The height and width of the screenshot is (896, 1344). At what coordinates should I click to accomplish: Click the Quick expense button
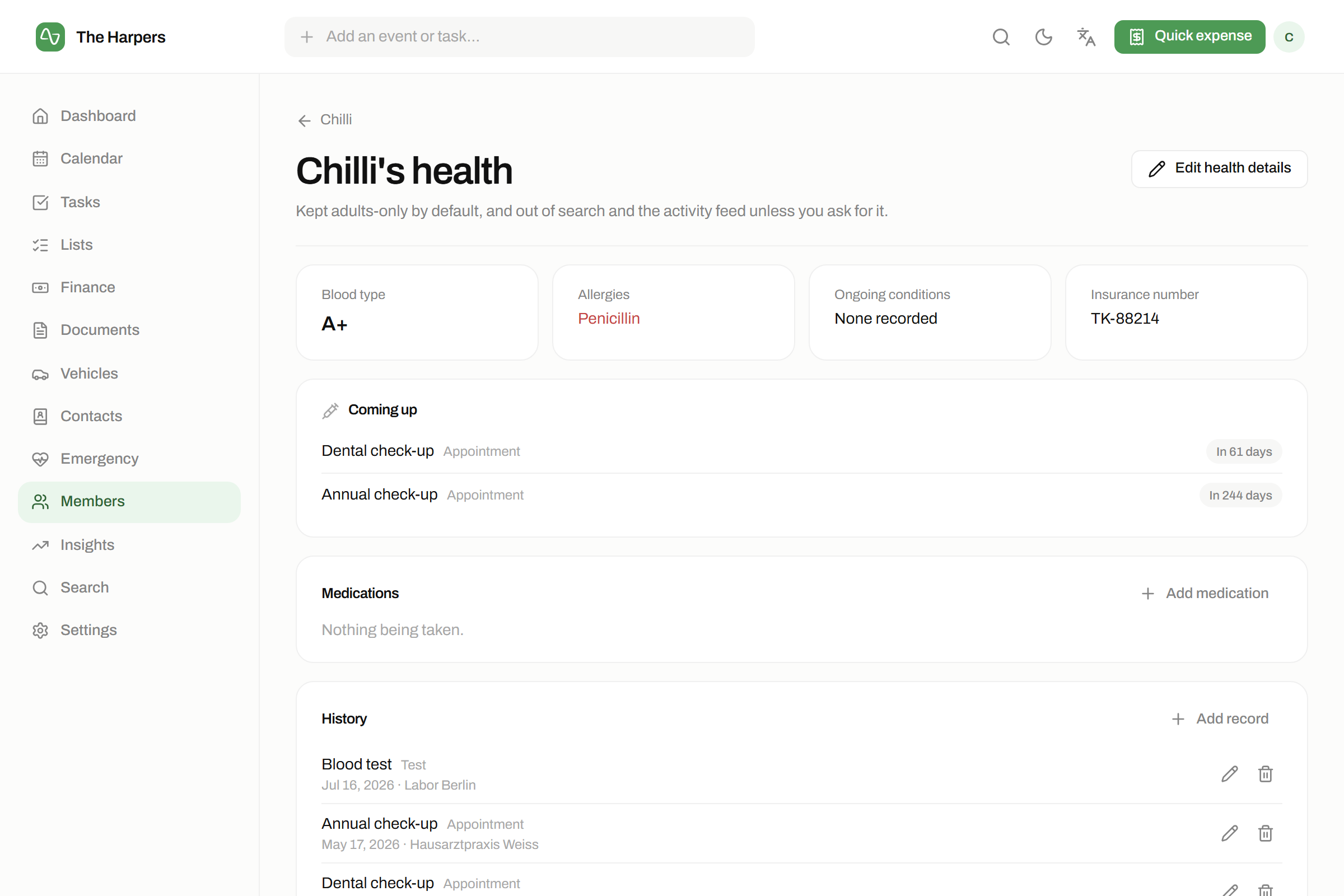[x=1189, y=36]
